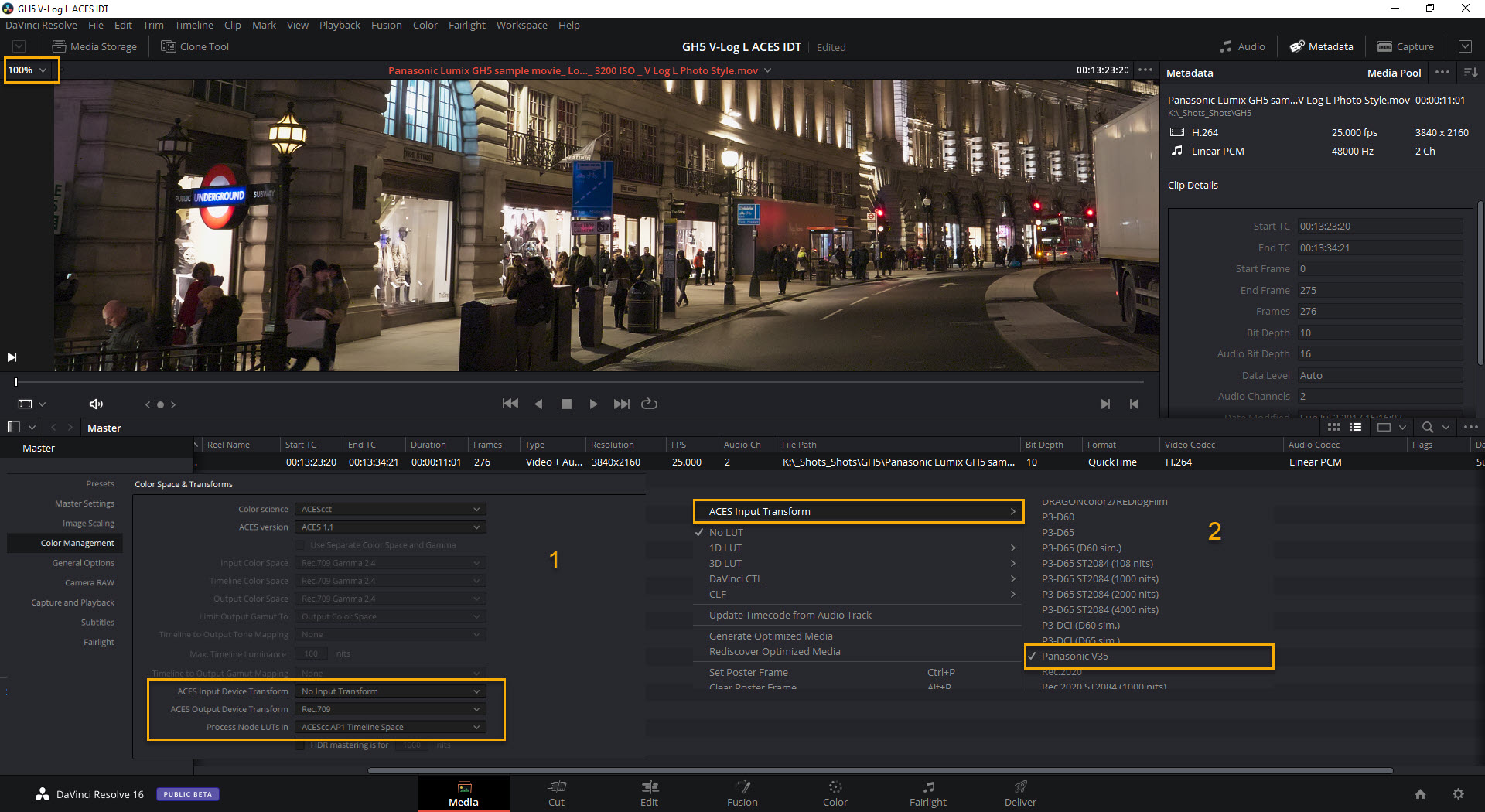1485x812 pixels.
Task: Play the clip in reverse
Action: click(x=538, y=404)
